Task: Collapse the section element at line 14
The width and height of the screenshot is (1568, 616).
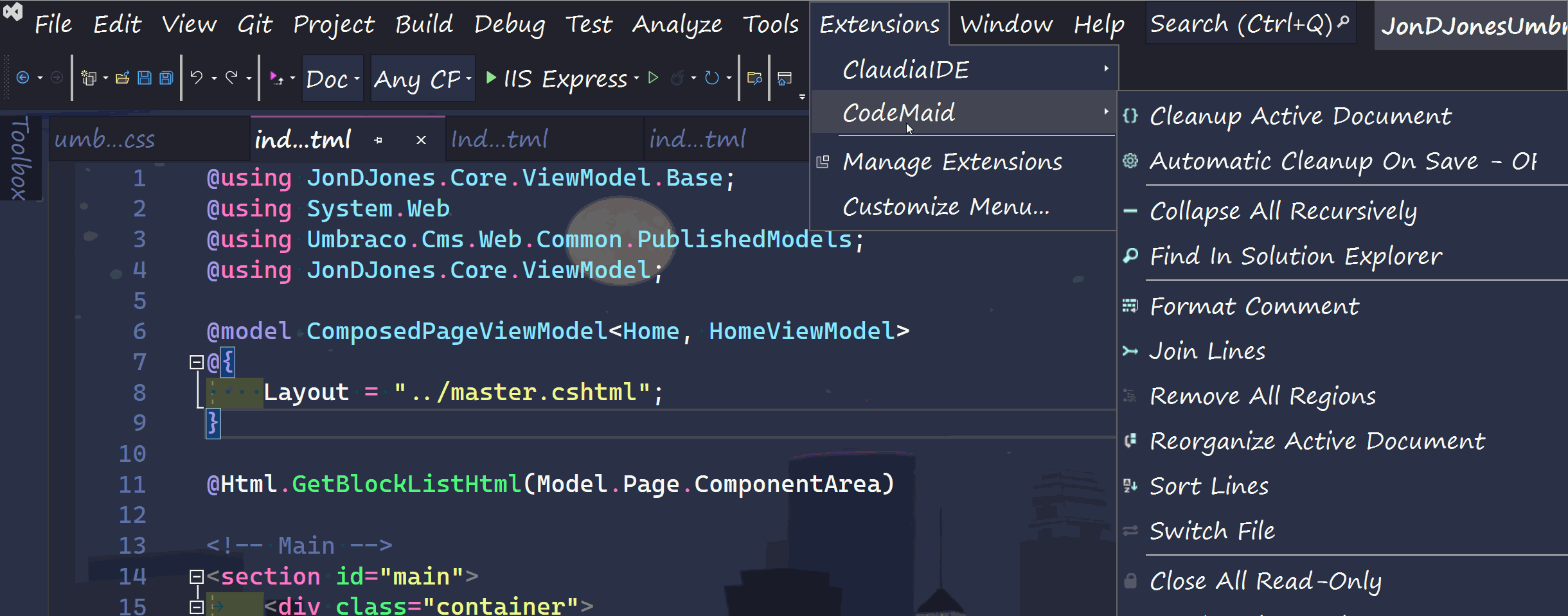Action: (x=197, y=577)
